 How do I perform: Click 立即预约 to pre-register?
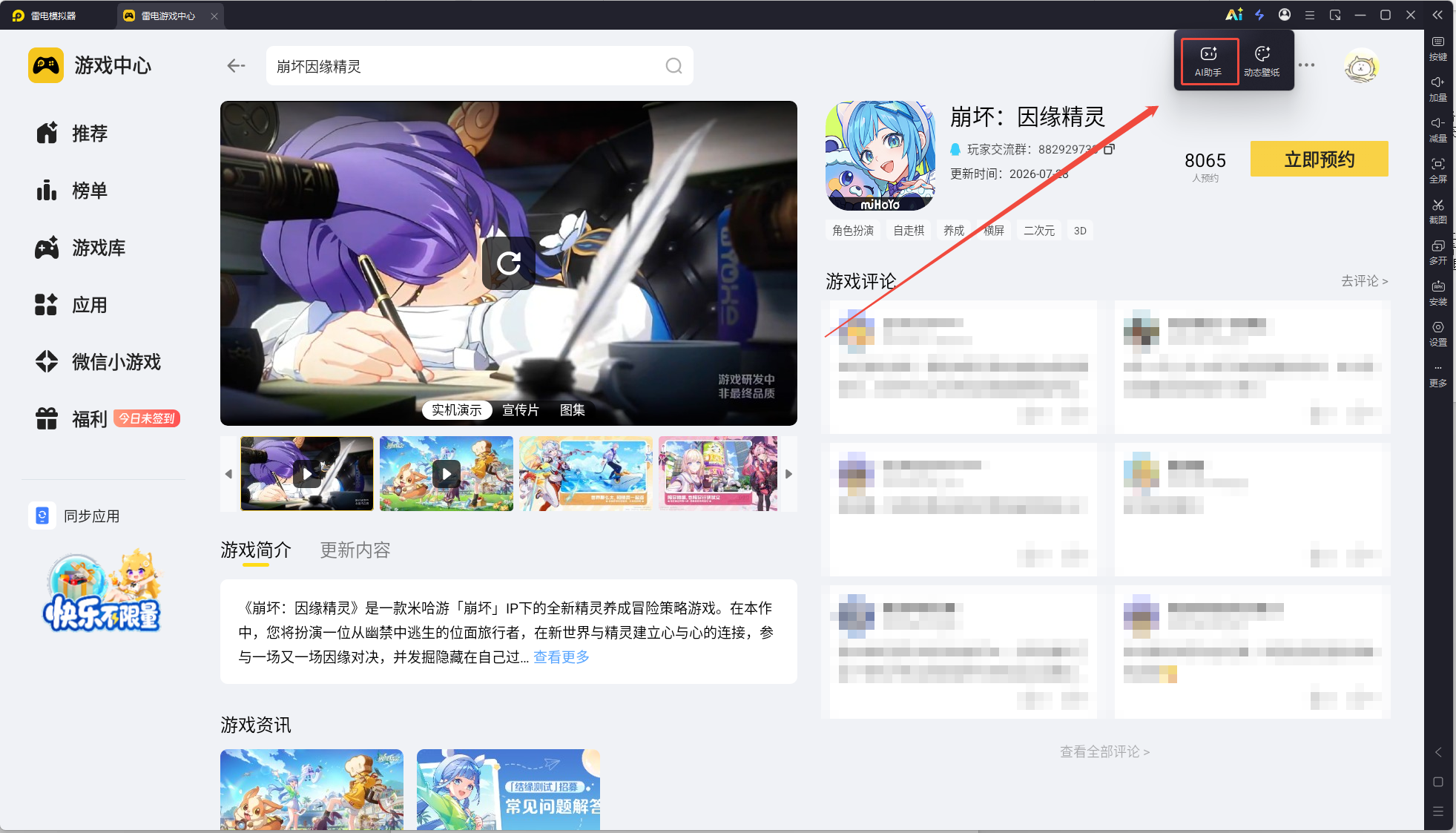pos(1320,159)
